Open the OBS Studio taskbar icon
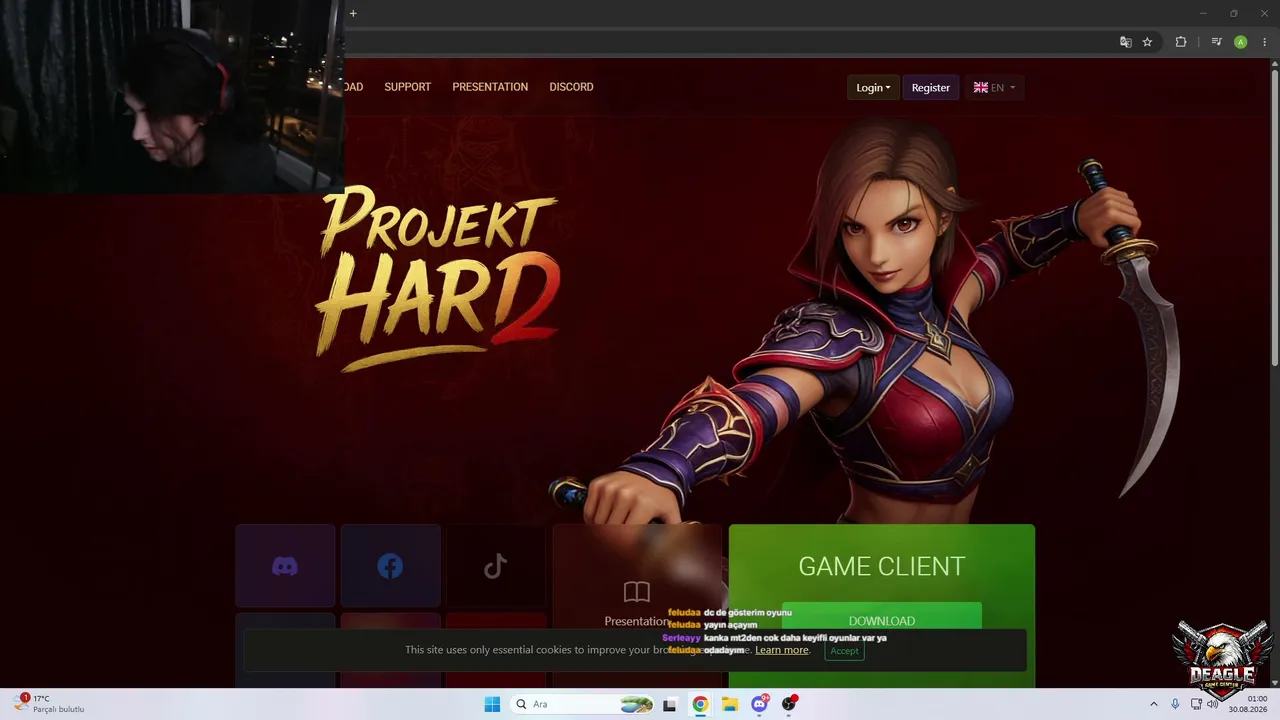Screen dimensions: 1280x720 pos(790,704)
